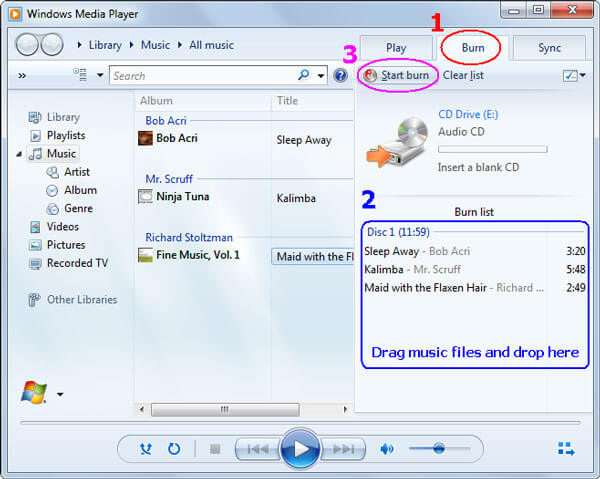Screen dimensions: 600x479
Task: Switch to the Sync tab
Action: point(549,47)
